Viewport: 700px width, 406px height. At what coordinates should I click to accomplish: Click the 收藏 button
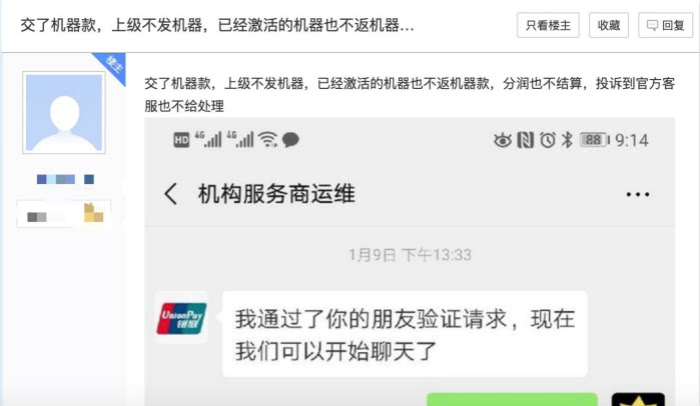pyautogui.click(x=608, y=25)
